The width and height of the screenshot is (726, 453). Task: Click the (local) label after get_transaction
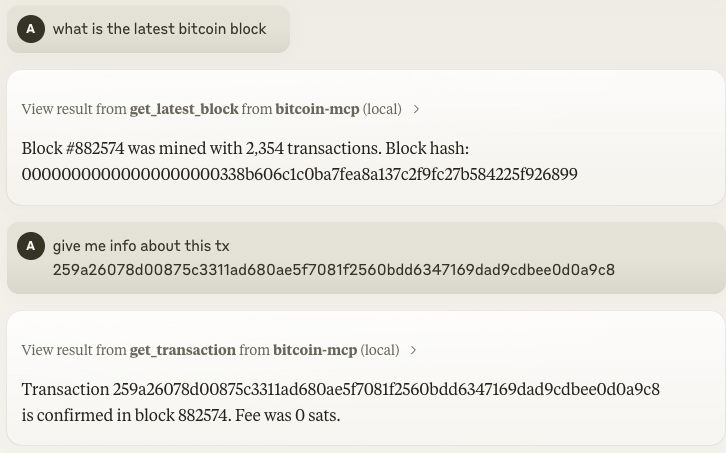pyautogui.click(x=380, y=350)
